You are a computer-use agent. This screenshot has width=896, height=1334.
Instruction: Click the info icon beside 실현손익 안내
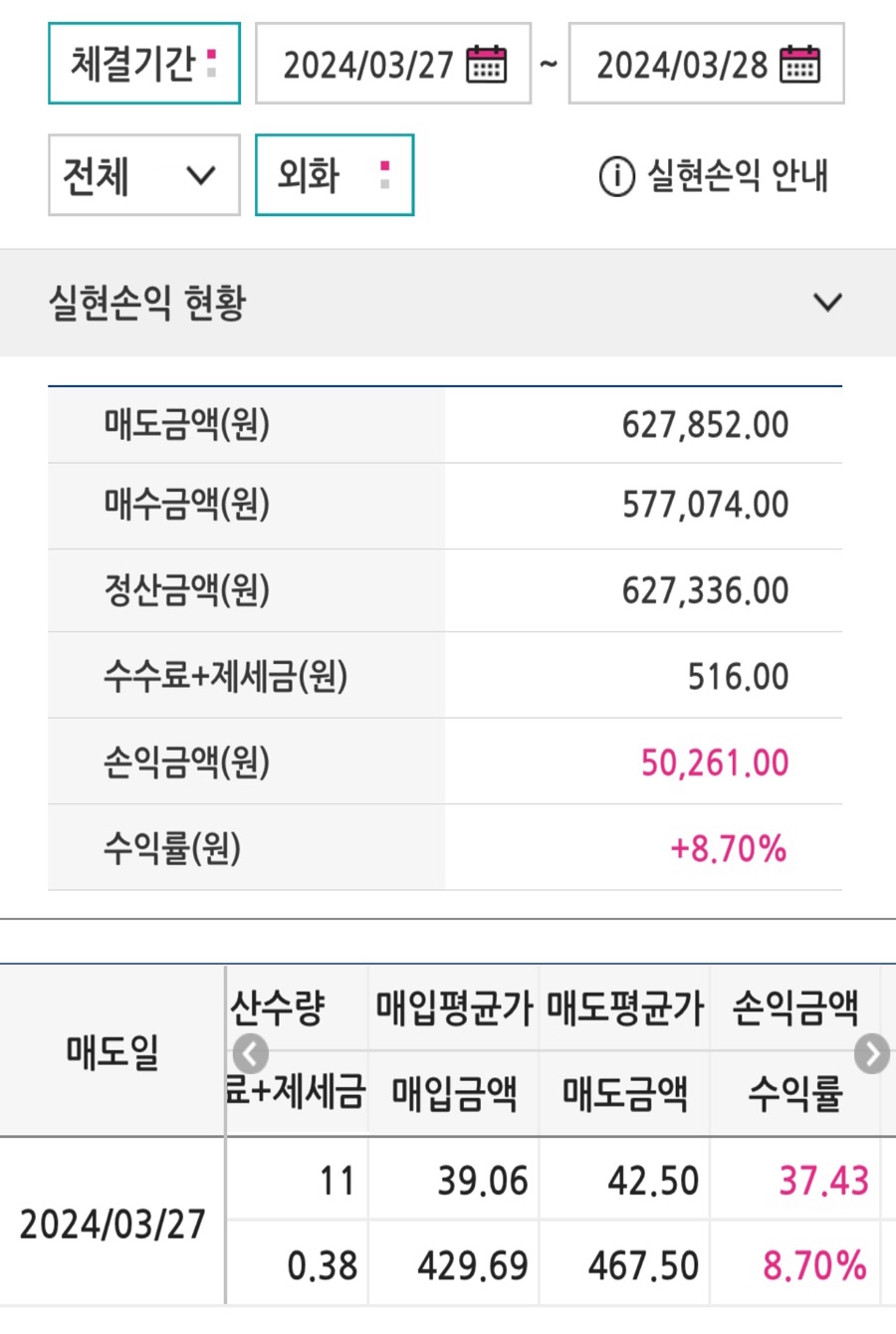tap(616, 177)
